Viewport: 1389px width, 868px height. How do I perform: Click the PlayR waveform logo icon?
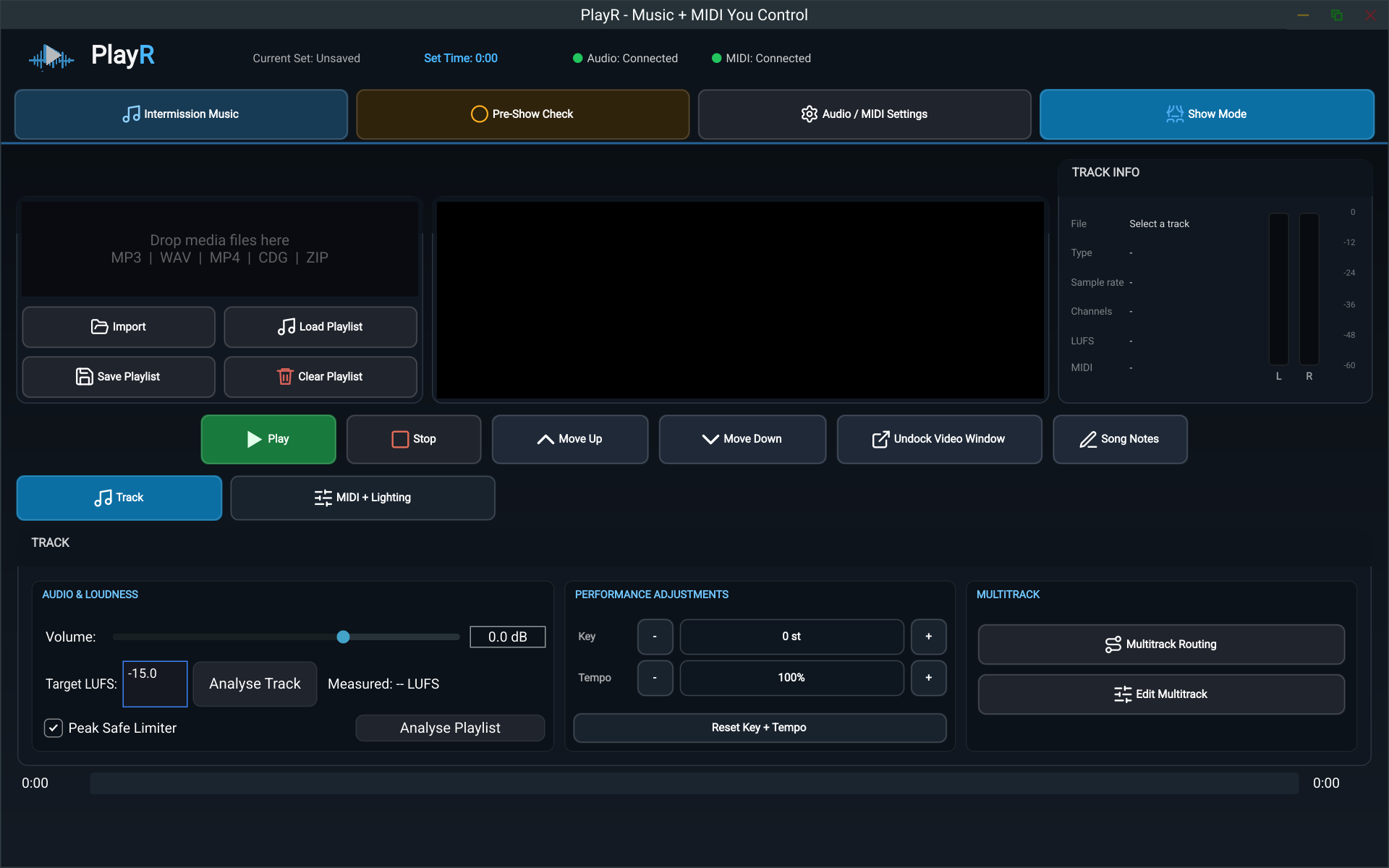pyautogui.click(x=51, y=56)
